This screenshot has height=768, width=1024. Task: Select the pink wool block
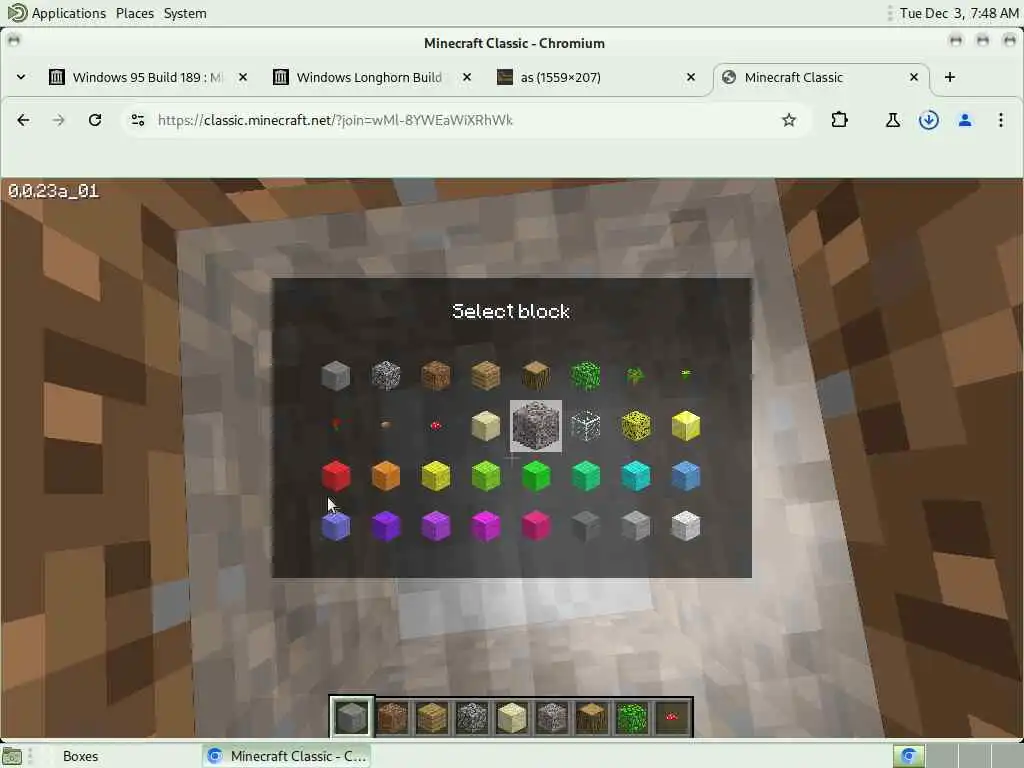point(536,526)
